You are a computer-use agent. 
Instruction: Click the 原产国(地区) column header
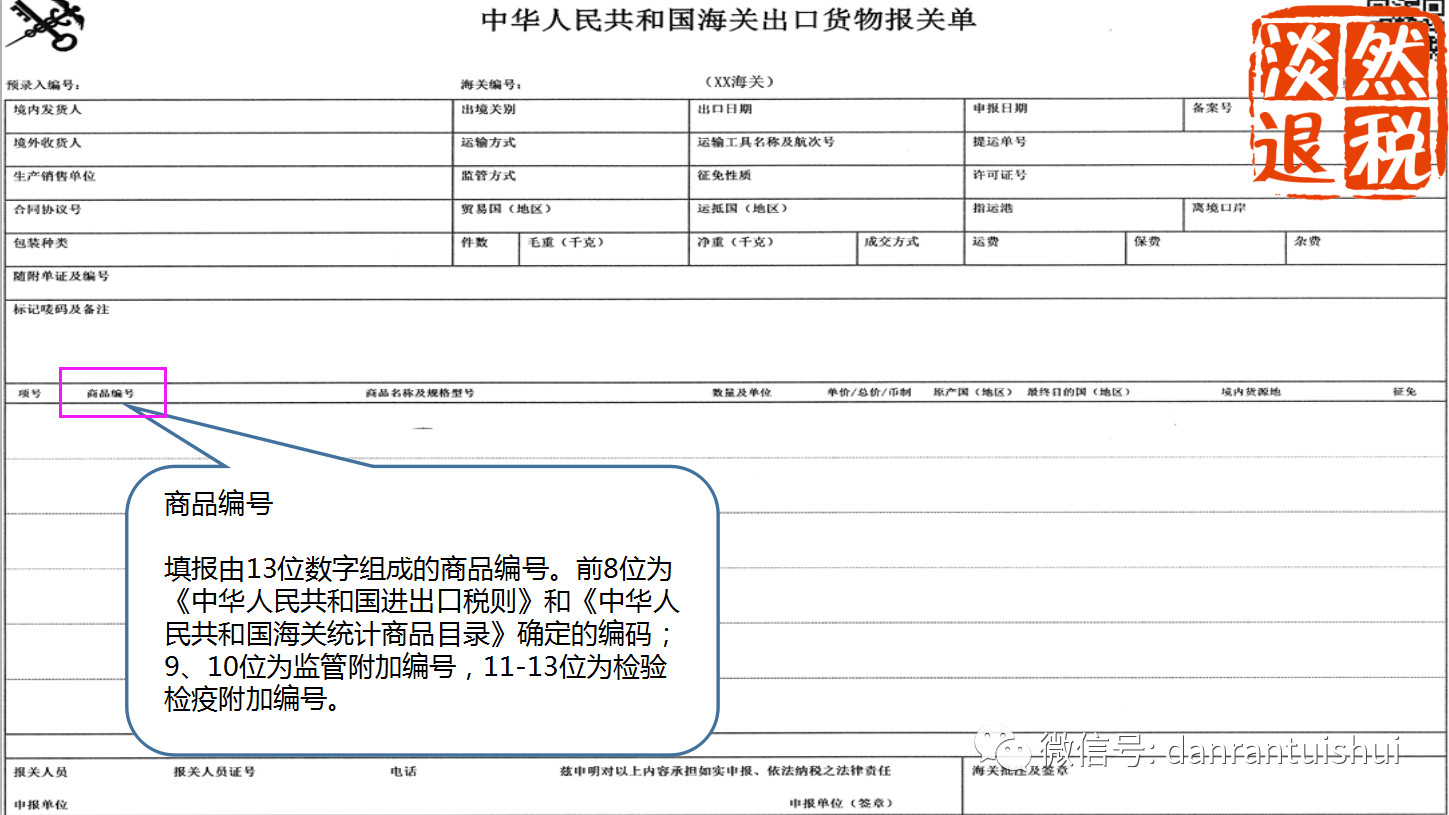coord(973,393)
